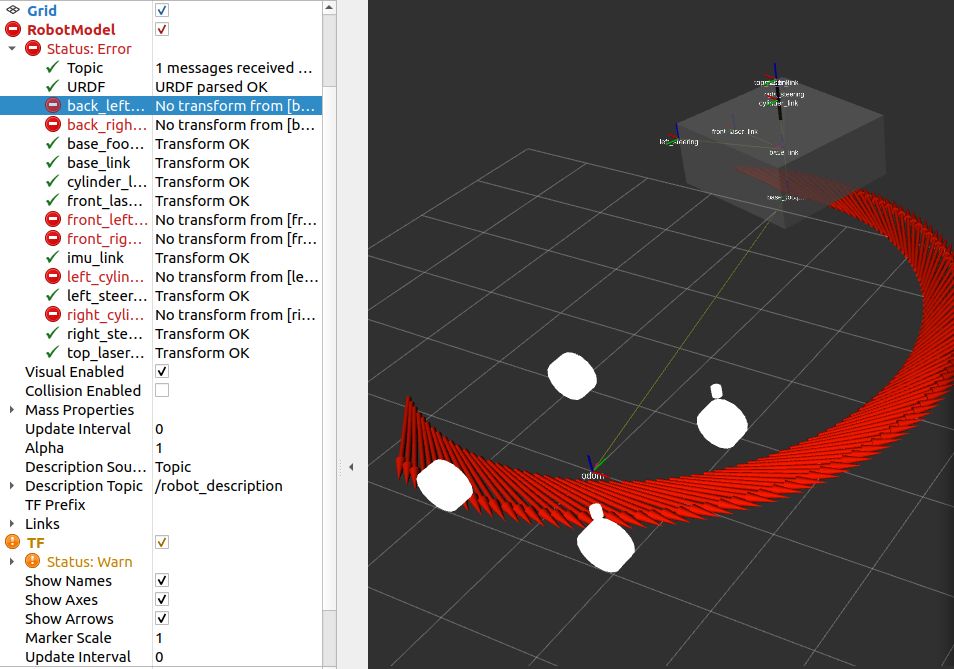Click the error icon on front_rig row
This screenshot has height=669, width=954.
pos(53,238)
